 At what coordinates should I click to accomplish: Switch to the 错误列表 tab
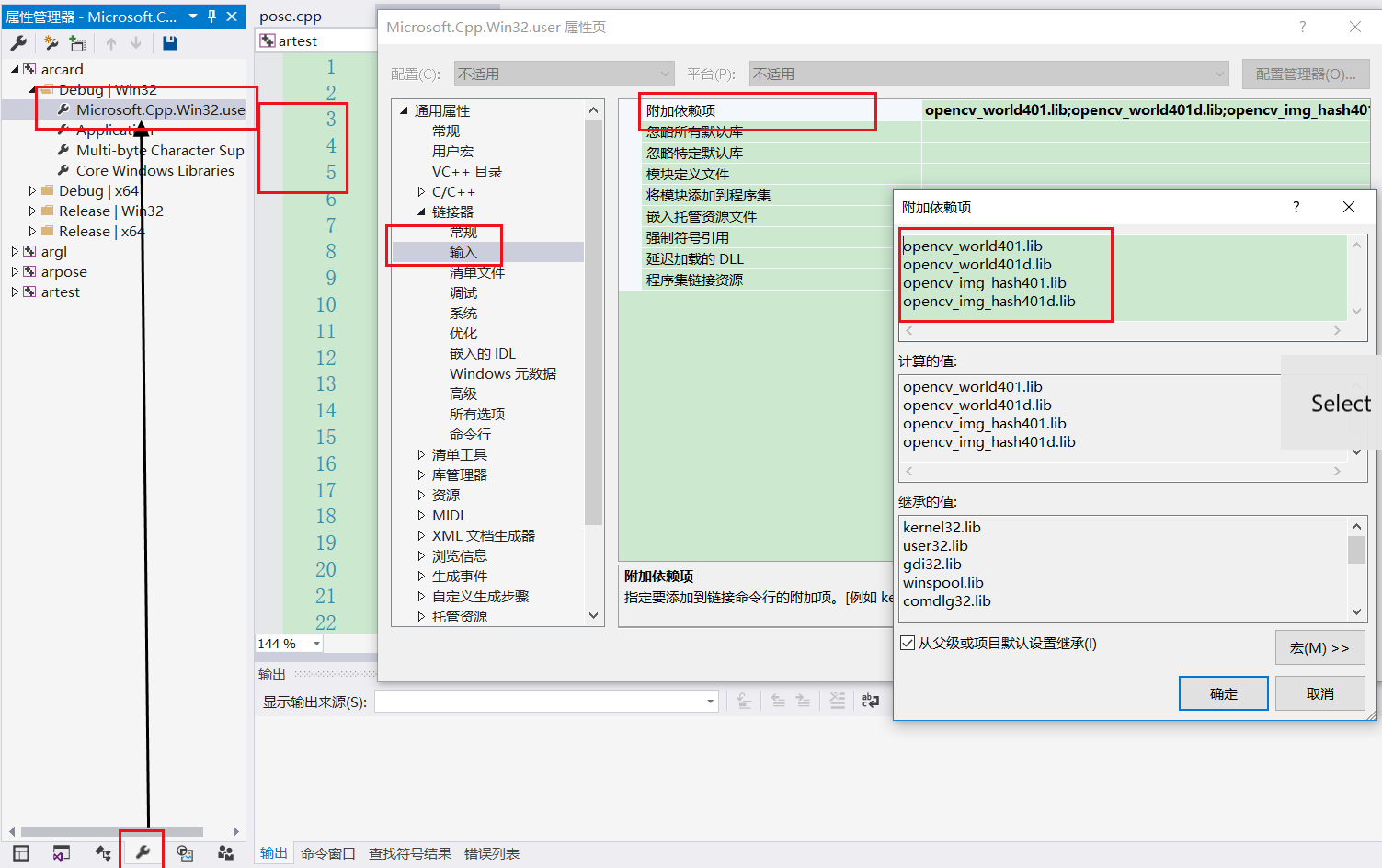[x=492, y=853]
